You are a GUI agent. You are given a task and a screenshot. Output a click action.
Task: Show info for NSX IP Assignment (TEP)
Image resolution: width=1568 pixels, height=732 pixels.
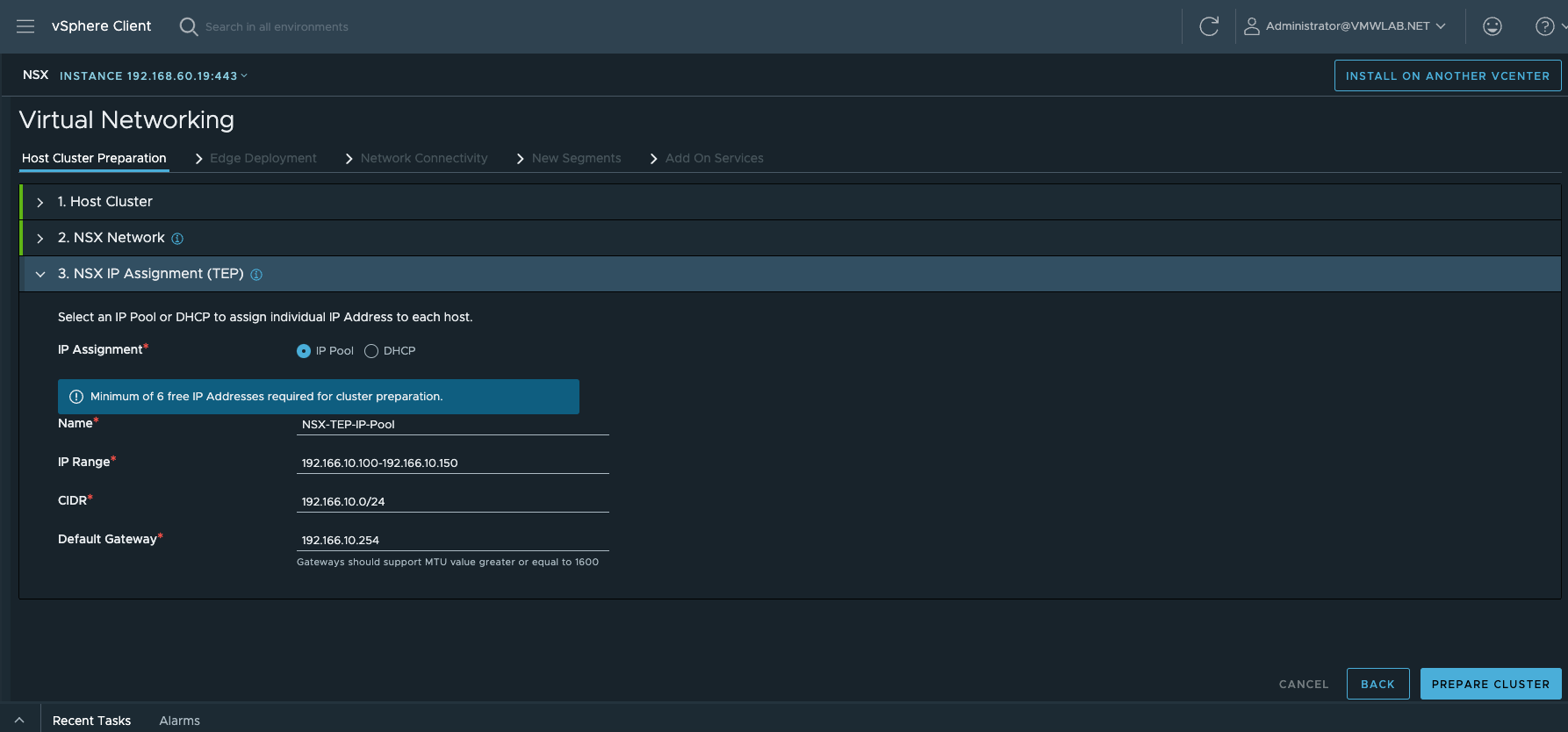[256, 275]
